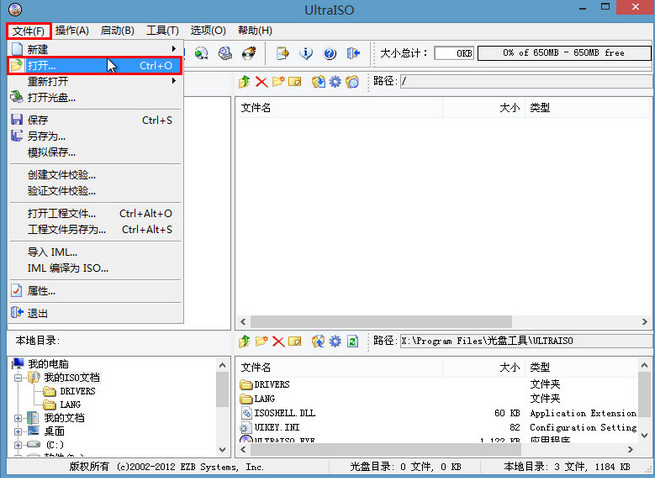Click the add files document toolbar icon
655x478 pixels.
(282, 53)
